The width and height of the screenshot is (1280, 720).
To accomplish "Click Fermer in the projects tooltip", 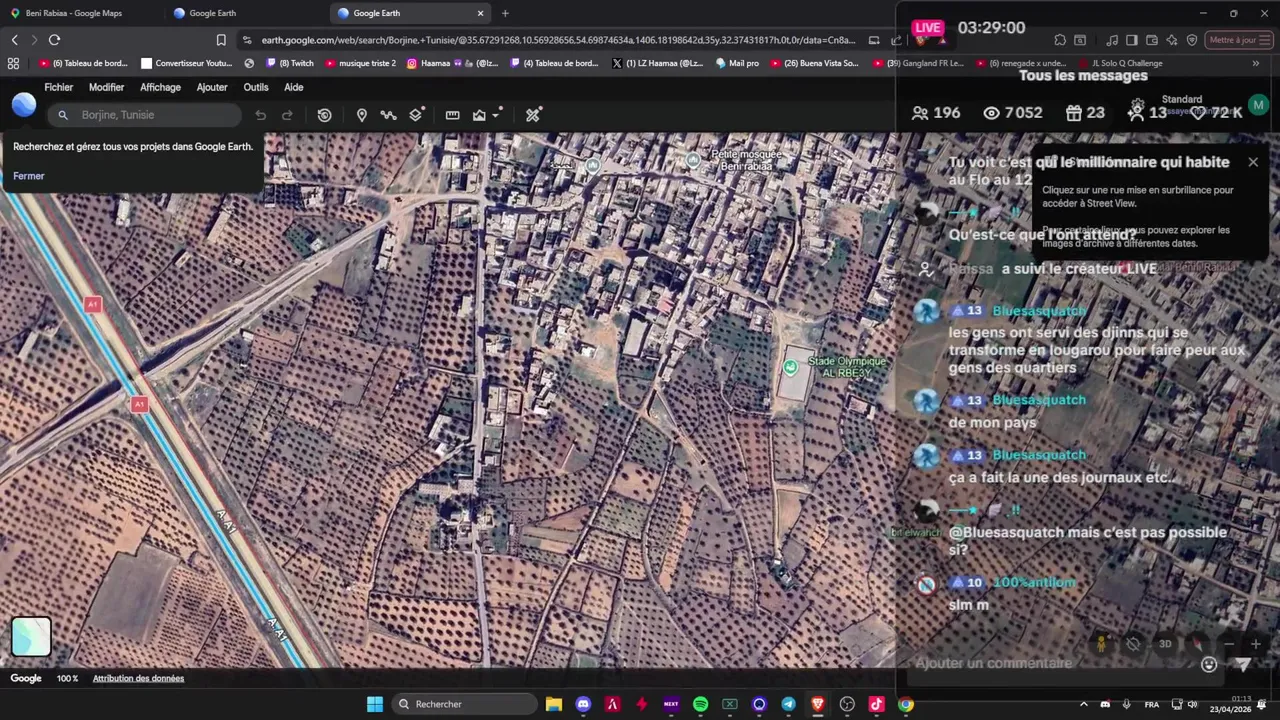I will click(29, 176).
